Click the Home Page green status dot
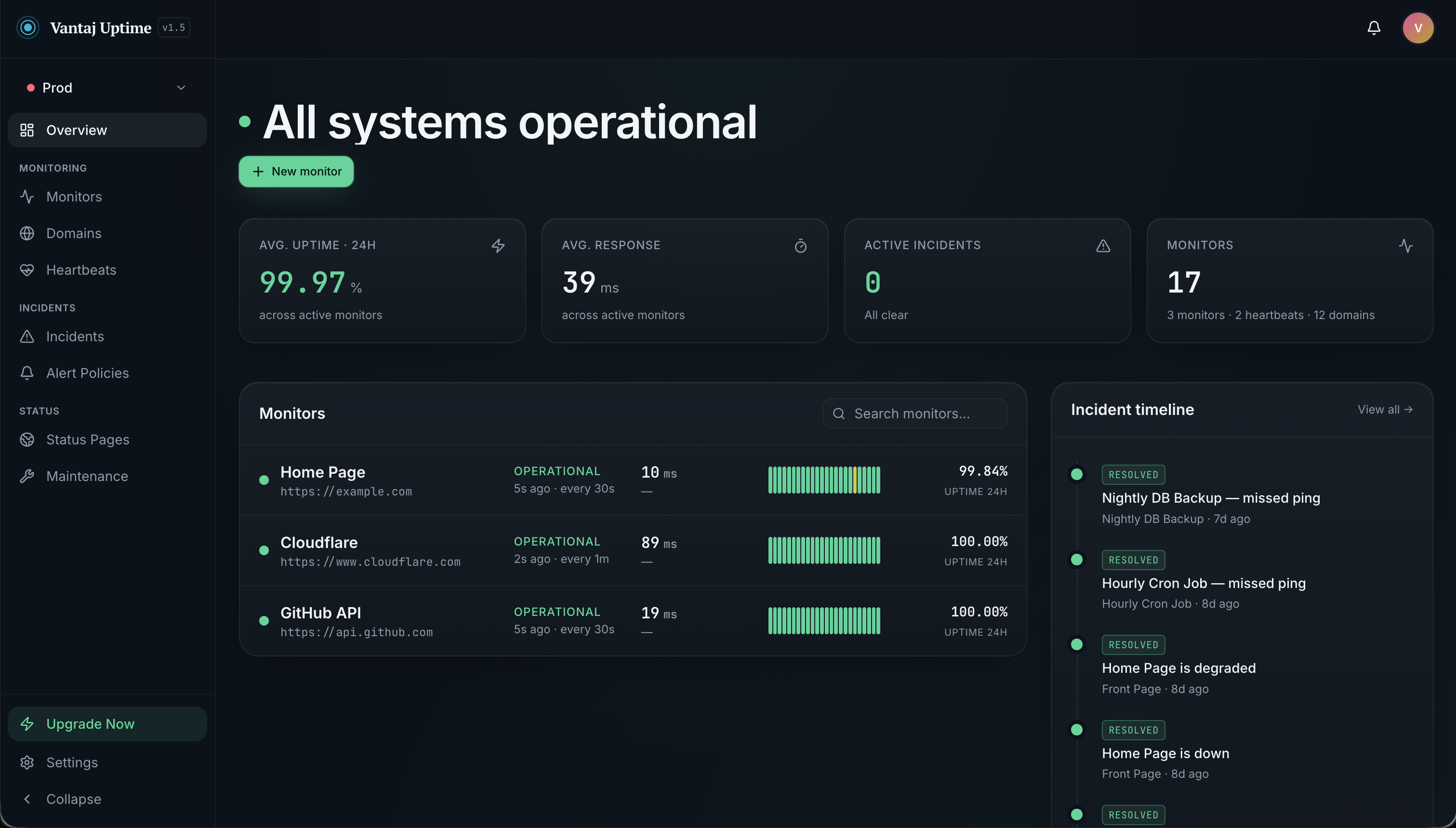The width and height of the screenshot is (1456, 828). click(x=264, y=480)
